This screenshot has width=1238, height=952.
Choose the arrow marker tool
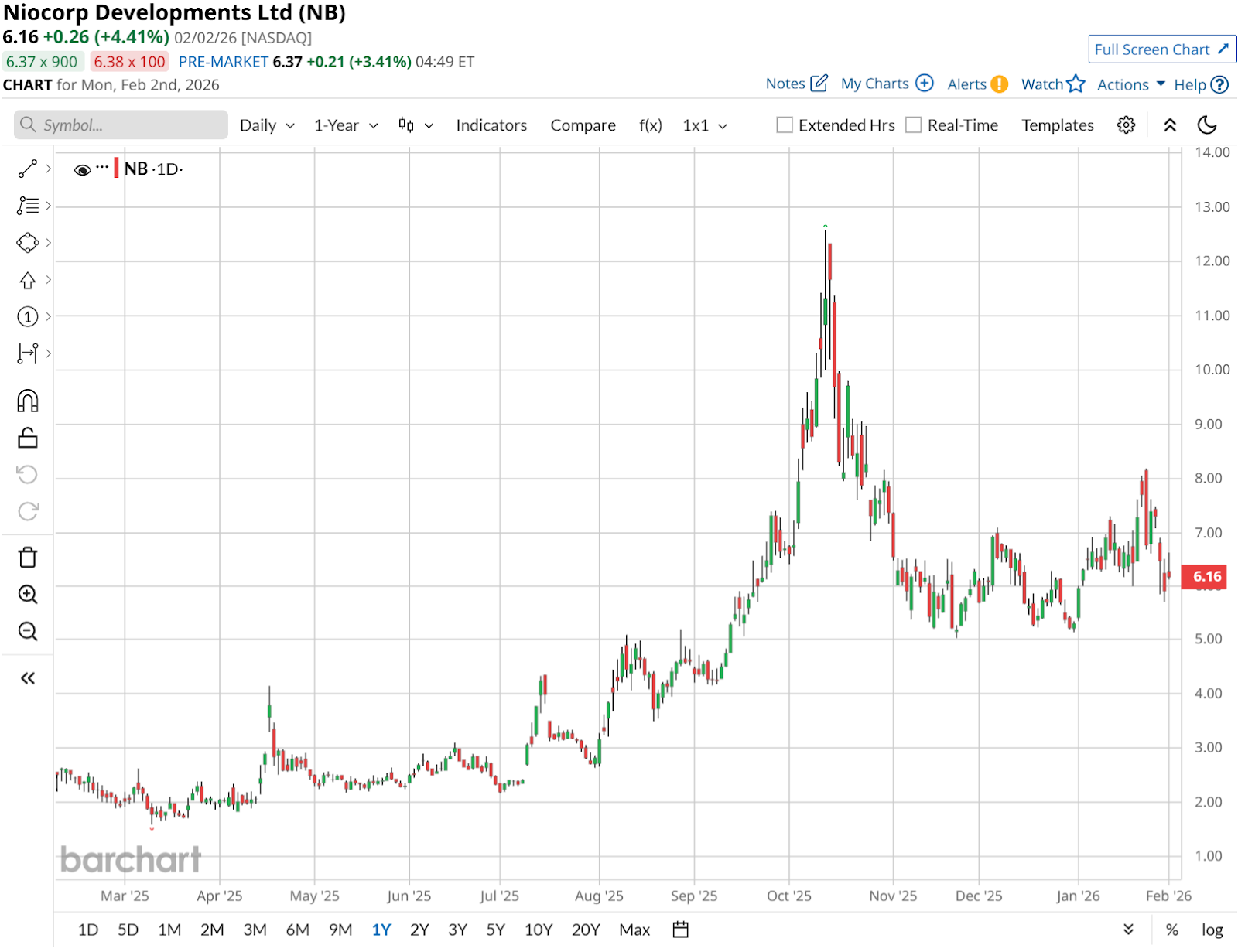27,280
